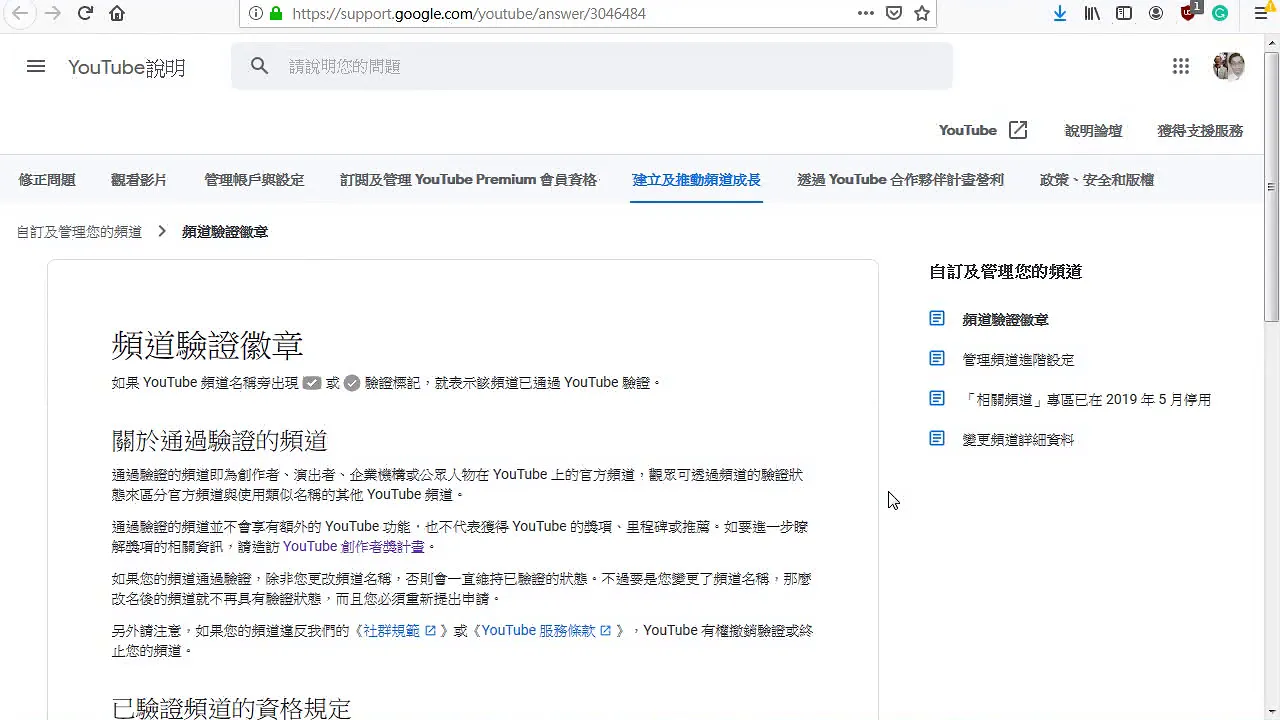Click the document icon for 變更頻道詳細資料

(x=937, y=438)
